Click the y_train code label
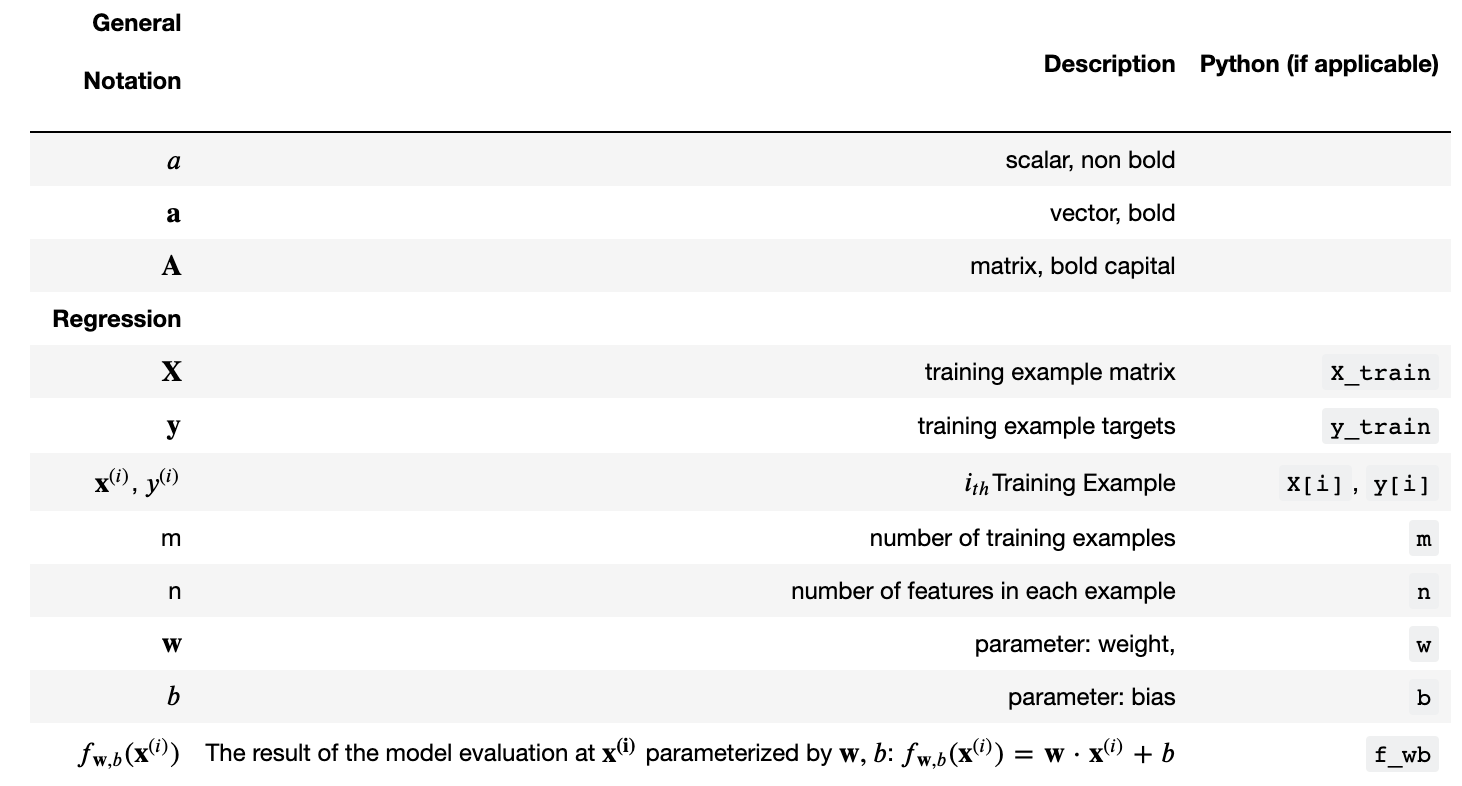Image resolution: width=1462 pixels, height=786 pixels. coord(1380,427)
